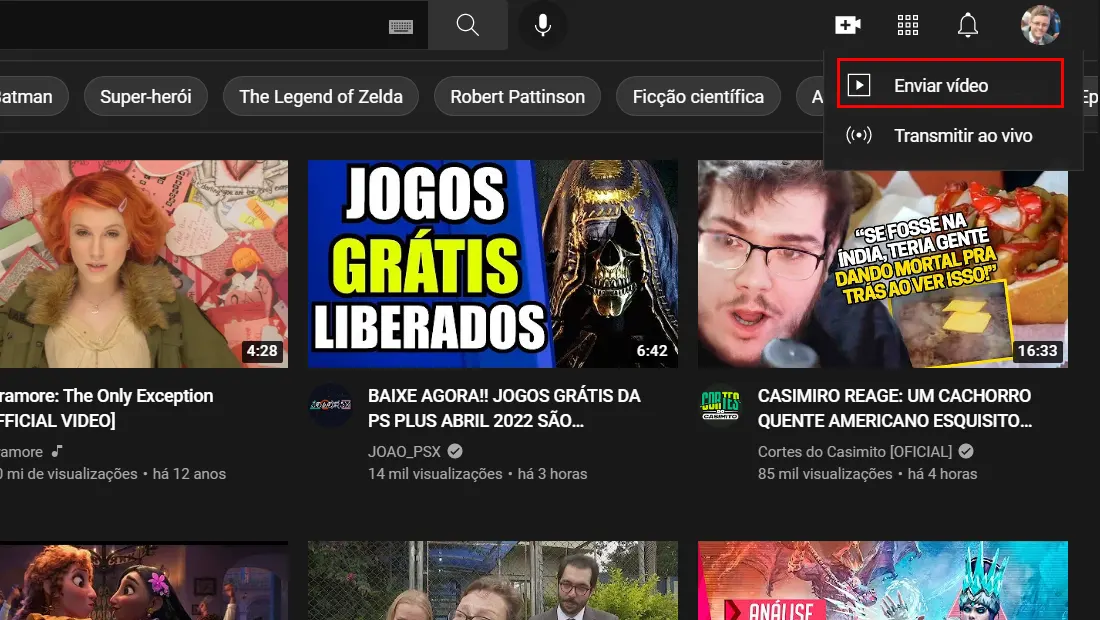This screenshot has width=1100, height=620.
Task: Open the Jogos Grátis Liberados thumbnail
Action: tap(492, 264)
